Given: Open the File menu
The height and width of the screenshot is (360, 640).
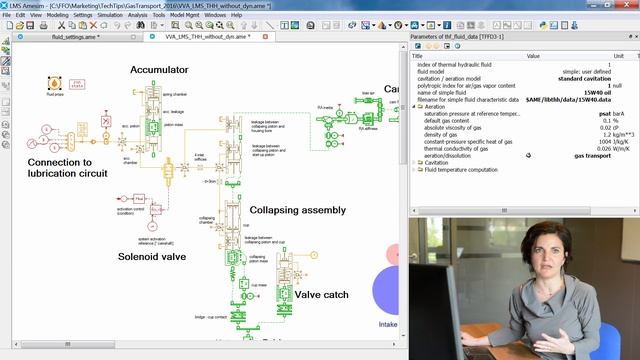Looking at the screenshot, I should pos(7,15).
